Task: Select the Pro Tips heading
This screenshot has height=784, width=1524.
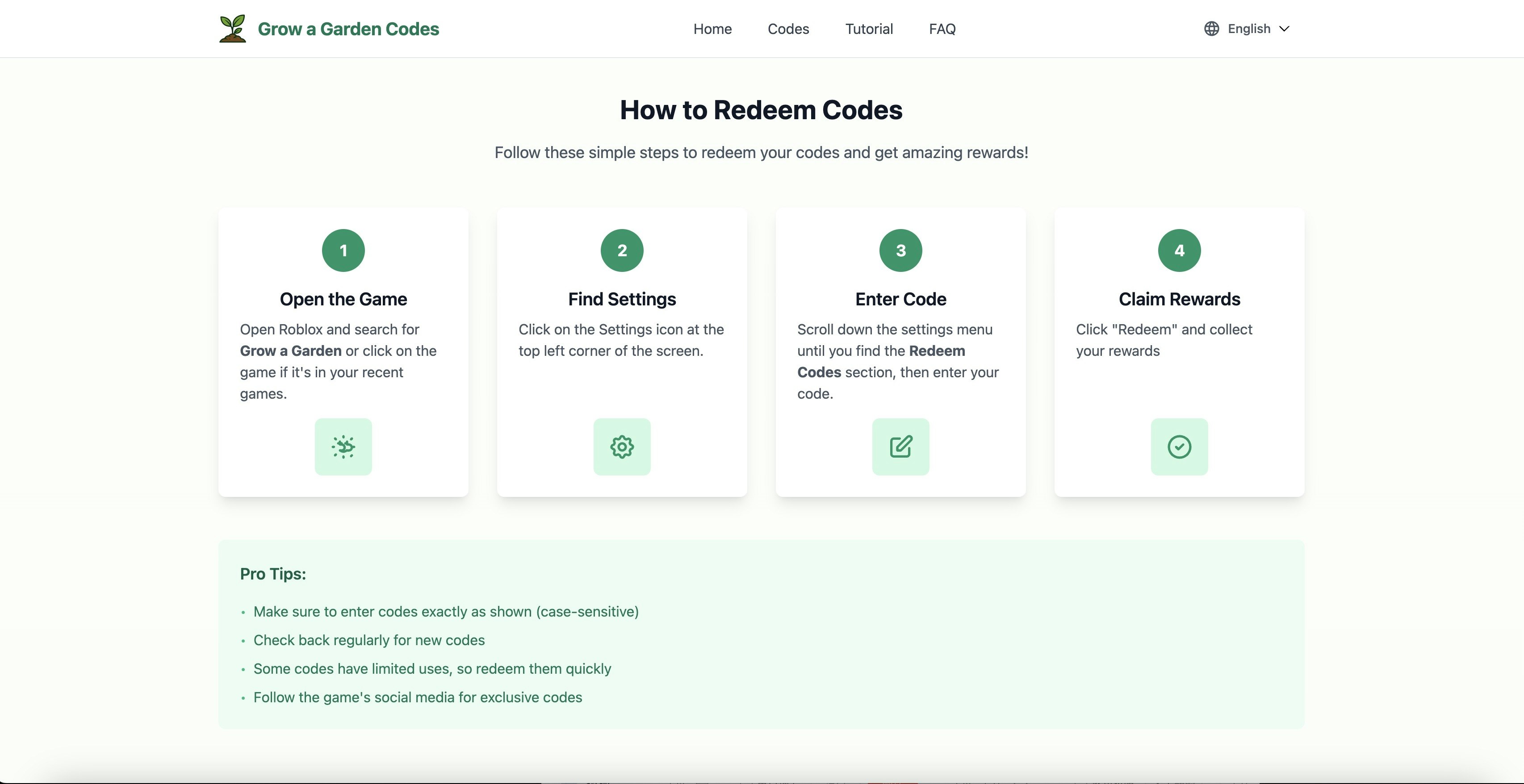Action: pos(273,573)
